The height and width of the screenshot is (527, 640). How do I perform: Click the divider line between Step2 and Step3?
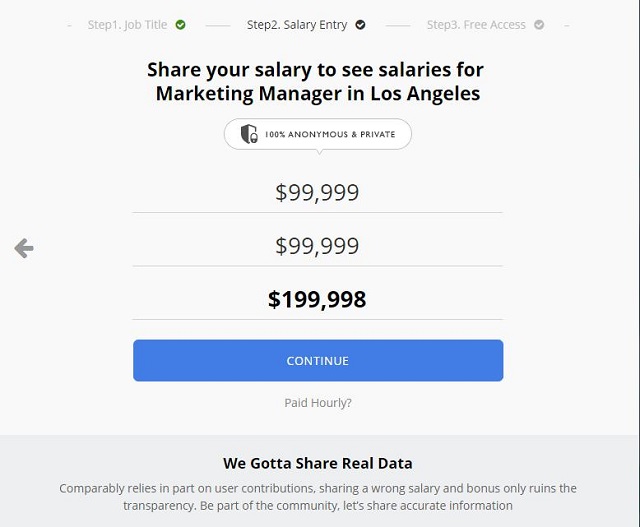click(x=397, y=25)
